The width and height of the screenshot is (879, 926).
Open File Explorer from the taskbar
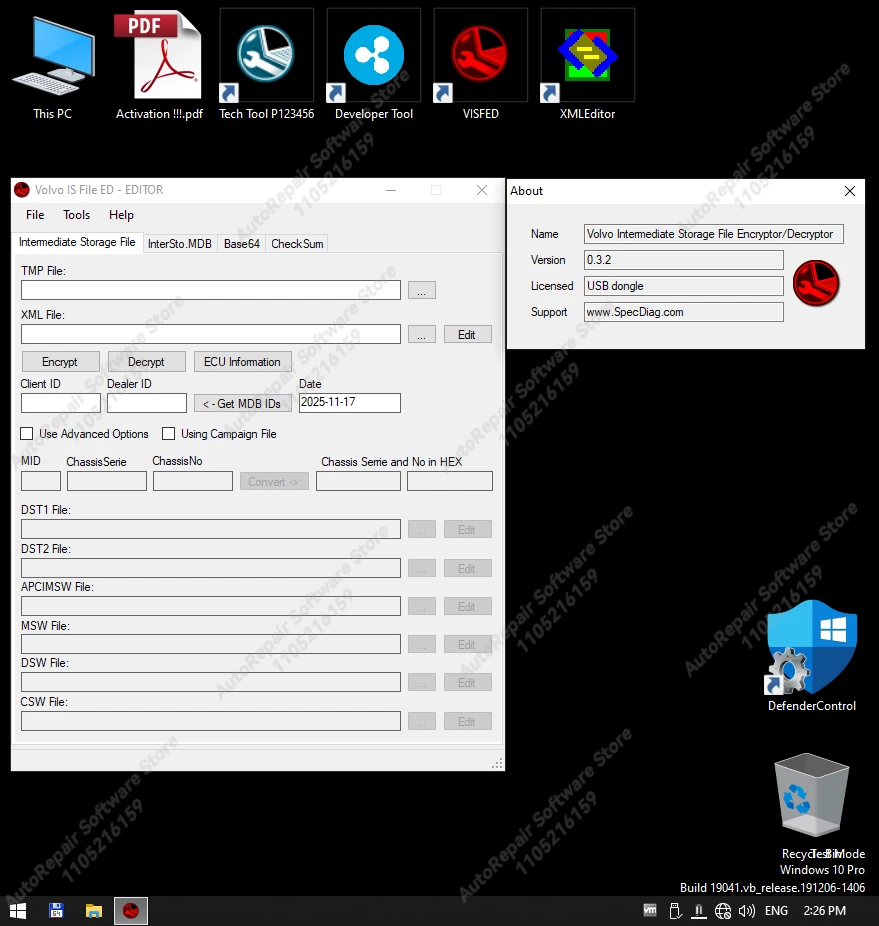93,911
